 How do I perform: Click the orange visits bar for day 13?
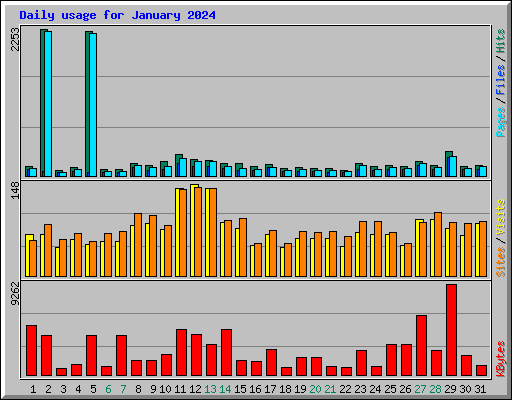[x=213, y=232]
